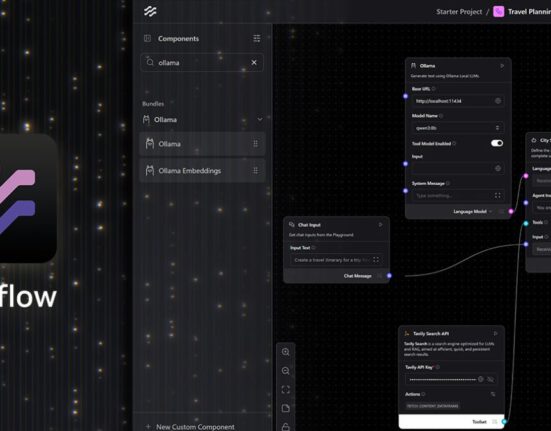Focus the component search field with 'ollama'
The height and width of the screenshot is (431, 551).
[x=202, y=63]
